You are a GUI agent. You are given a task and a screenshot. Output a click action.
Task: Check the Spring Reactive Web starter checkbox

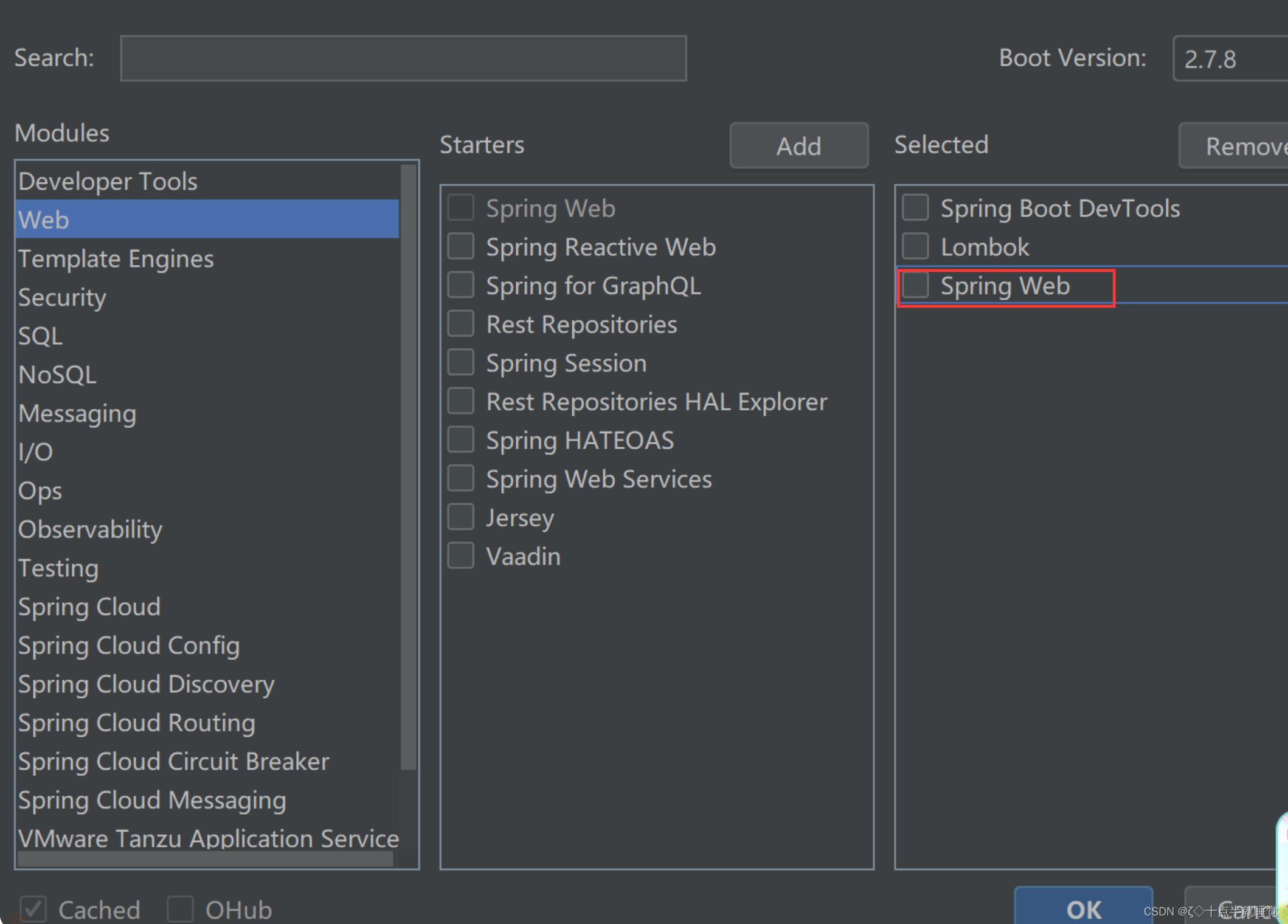[x=461, y=247]
